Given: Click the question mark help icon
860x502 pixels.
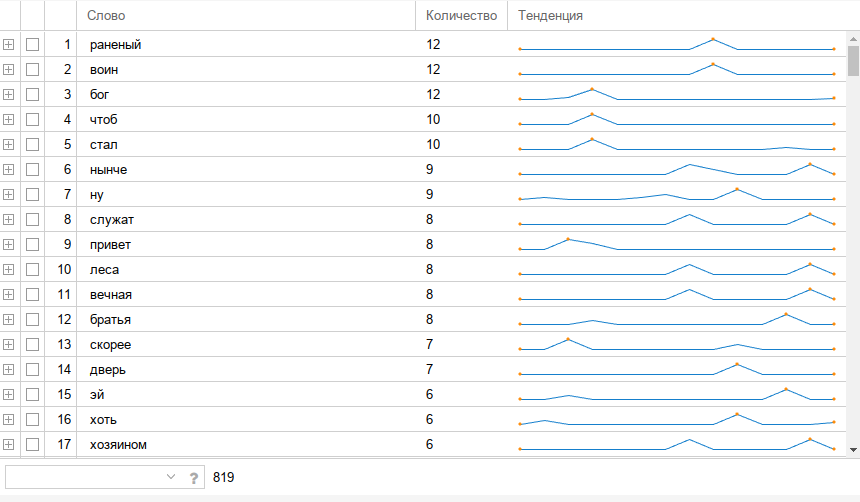Looking at the screenshot, I should pyautogui.click(x=194, y=477).
